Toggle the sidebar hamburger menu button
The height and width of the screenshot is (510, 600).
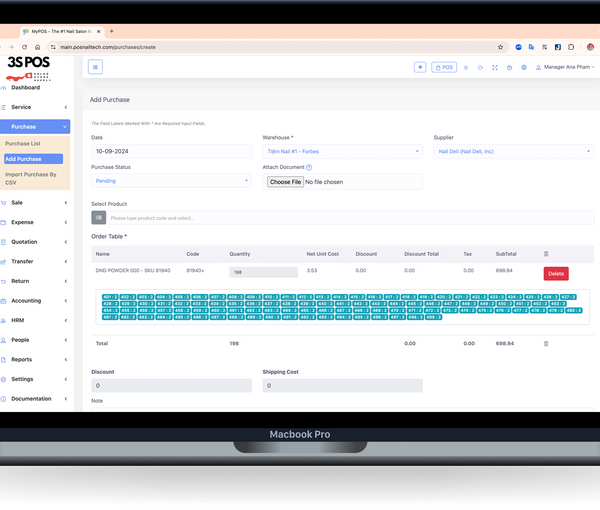coord(96,67)
